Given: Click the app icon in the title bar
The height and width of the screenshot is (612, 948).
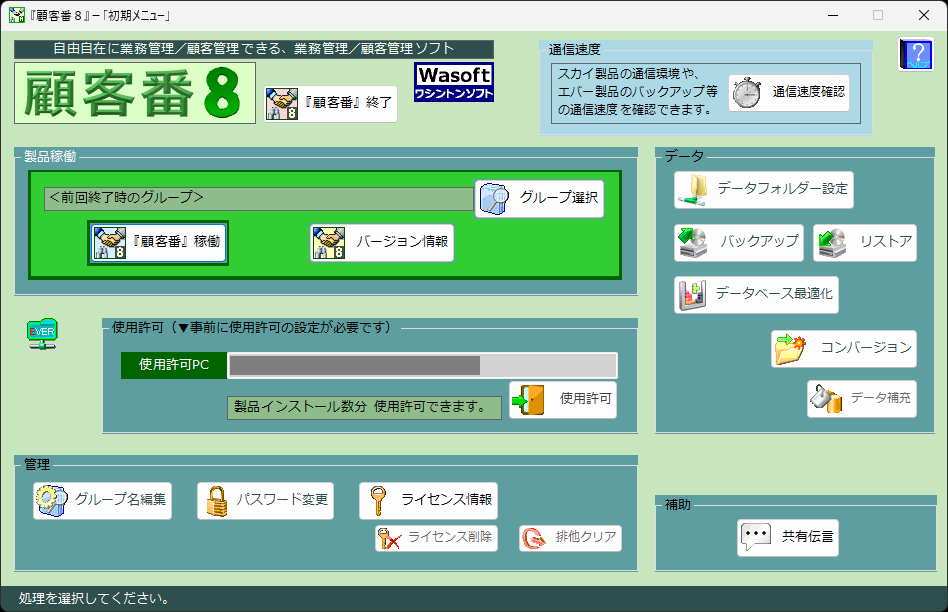Looking at the screenshot, I should click(x=17, y=15).
